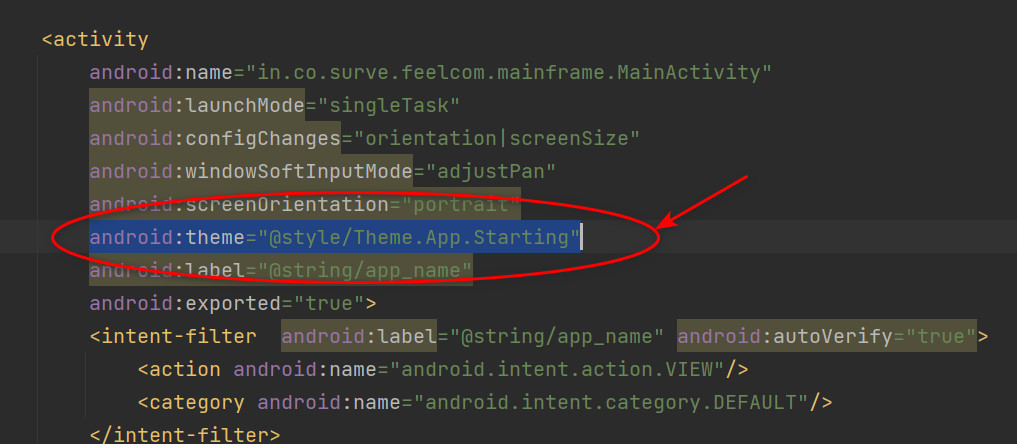The width and height of the screenshot is (1017, 444).
Task: Click the opening intent-filter tag name
Action: 173,337
